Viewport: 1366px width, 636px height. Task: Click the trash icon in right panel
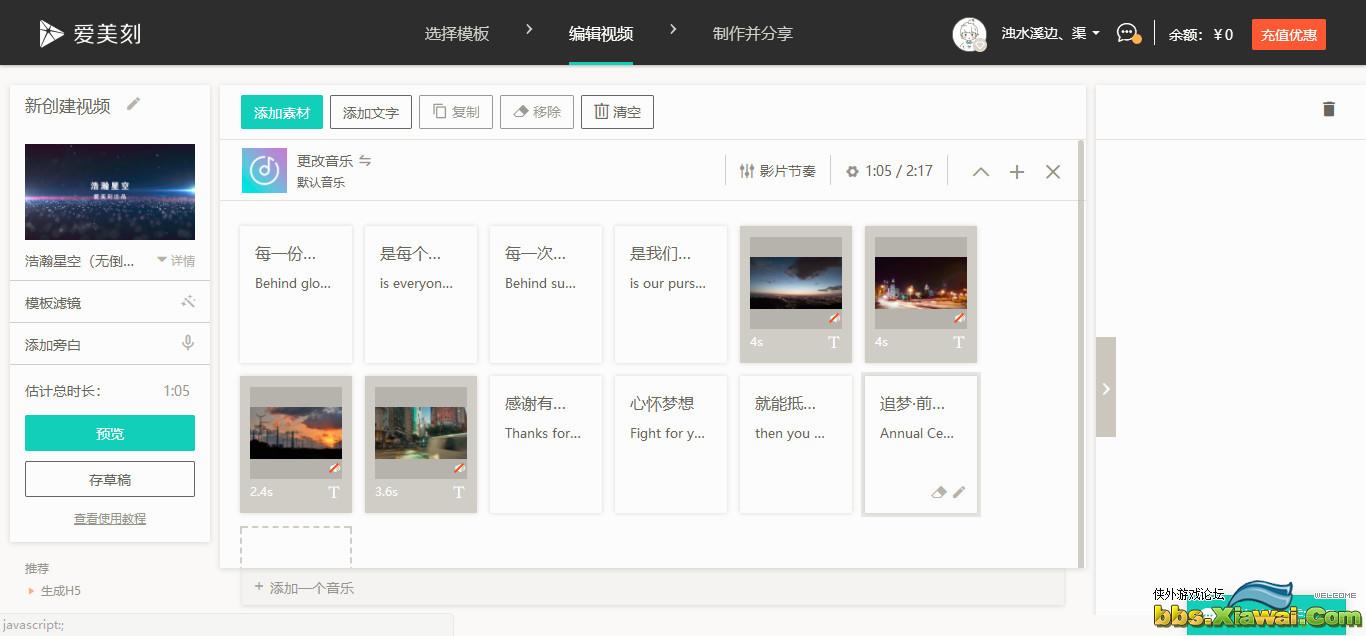1328,109
